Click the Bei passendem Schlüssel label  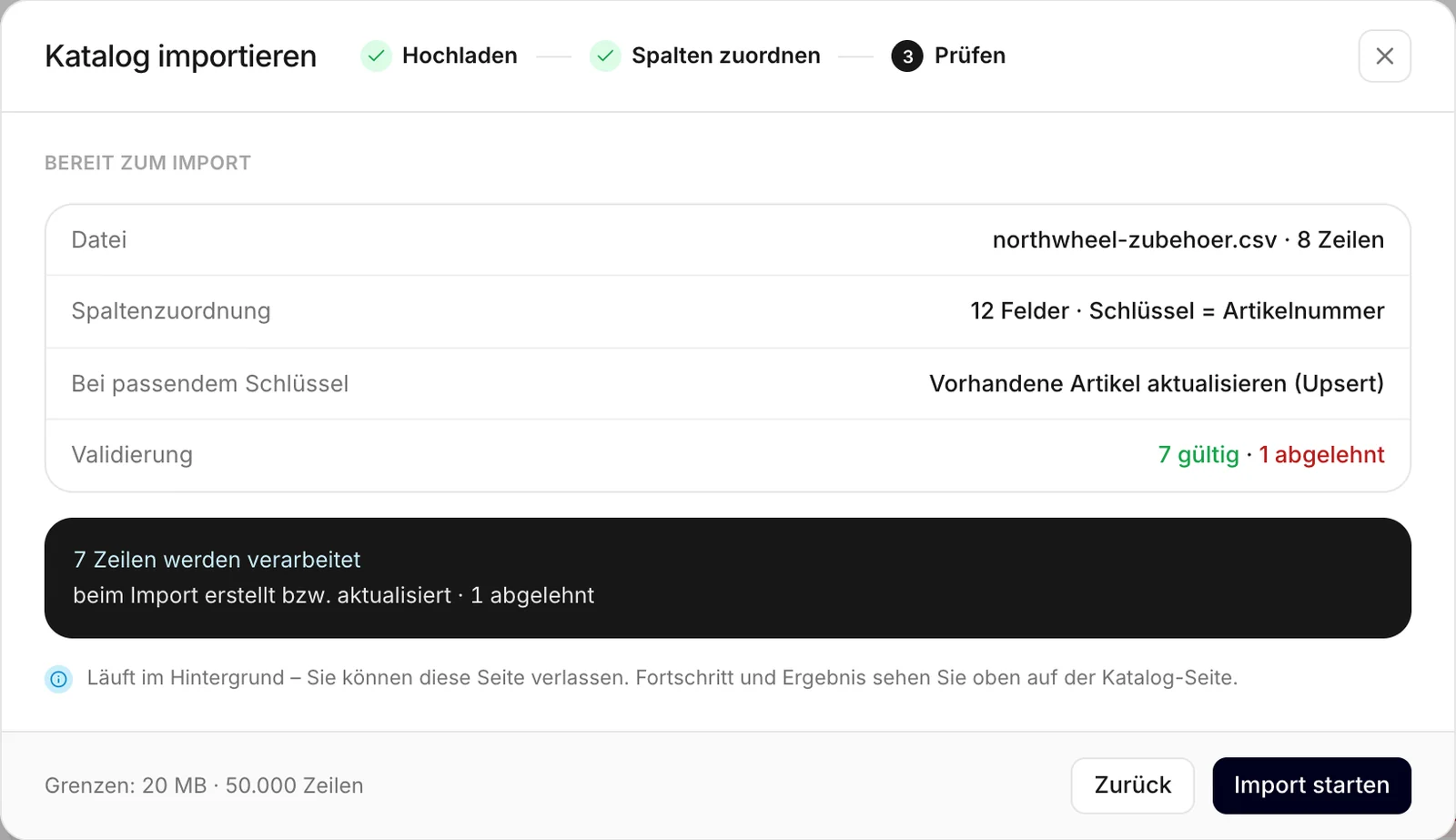[x=210, y=384]
